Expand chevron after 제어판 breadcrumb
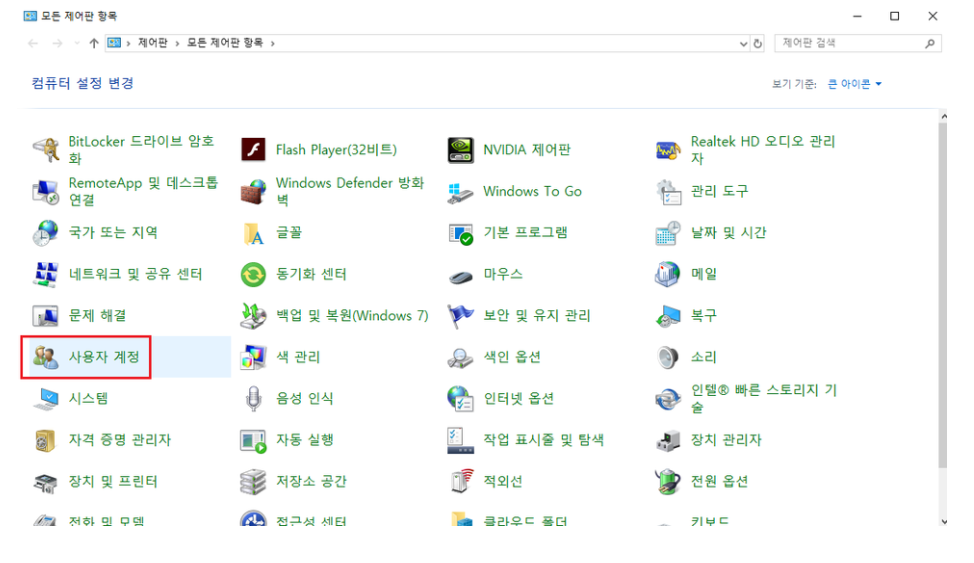This screenshot has width=974, height=563. [x=177, y=43]
